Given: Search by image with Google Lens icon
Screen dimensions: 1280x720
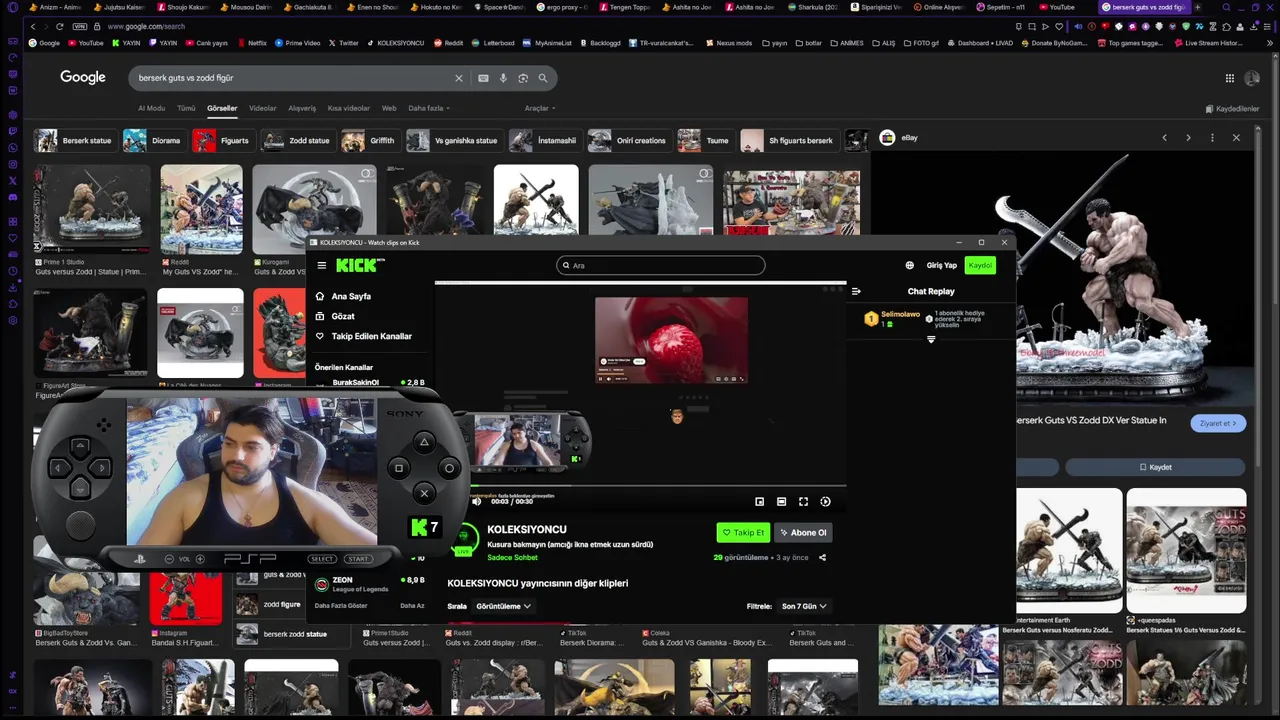Looking at the screenshot, I should 523,78.
